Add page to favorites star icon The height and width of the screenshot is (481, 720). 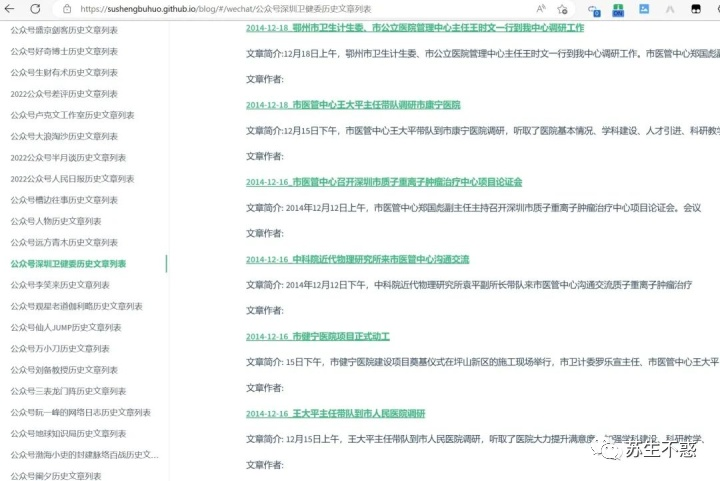562,9
